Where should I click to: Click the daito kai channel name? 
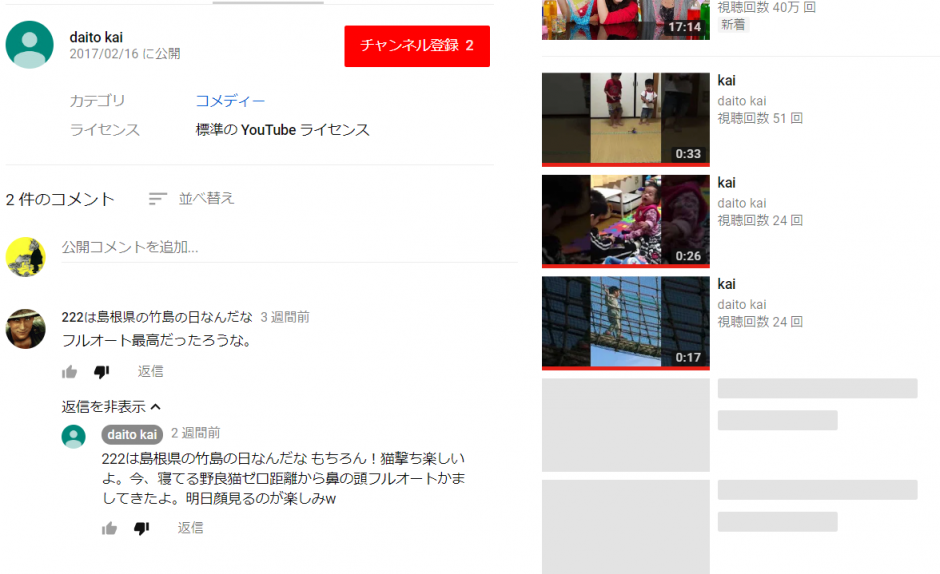tap(96, 37)
